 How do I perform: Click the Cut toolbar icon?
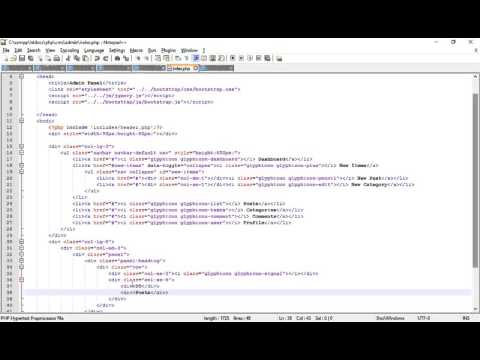[x=68, y=58]
